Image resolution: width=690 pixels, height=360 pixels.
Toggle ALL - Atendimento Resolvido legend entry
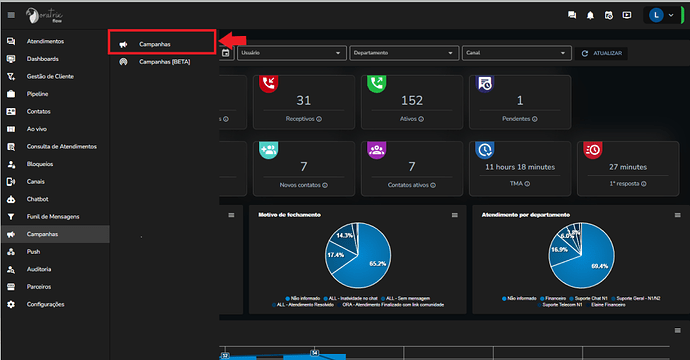coord(303,305)
